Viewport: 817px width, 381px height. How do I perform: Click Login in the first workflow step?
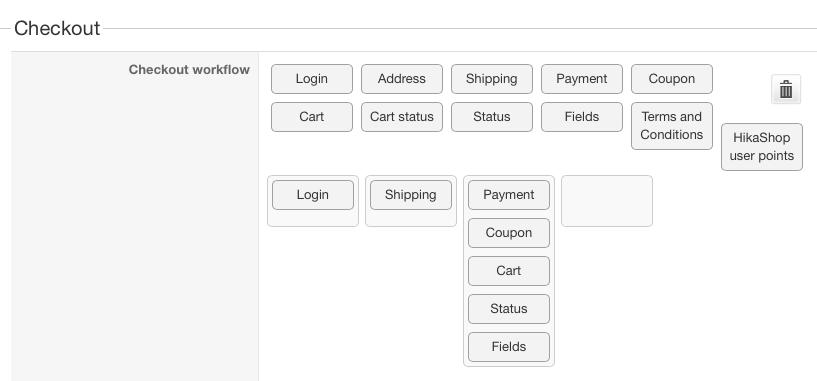click(x=313, y=195)
